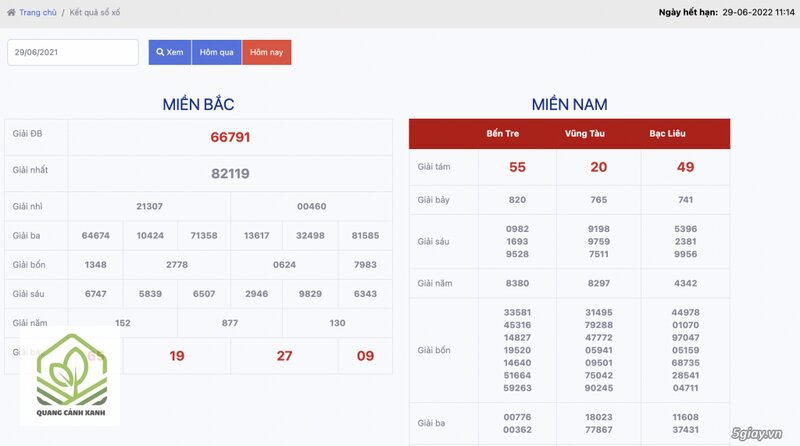Click Bến Tre sixth prize 0982

(517, 229)
